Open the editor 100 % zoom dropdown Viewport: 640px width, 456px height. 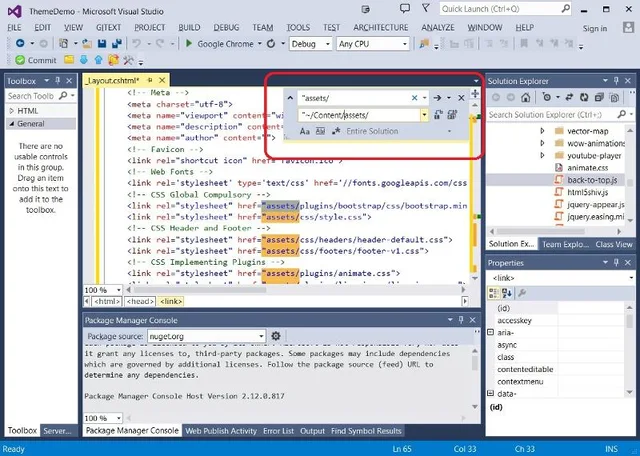118,290
